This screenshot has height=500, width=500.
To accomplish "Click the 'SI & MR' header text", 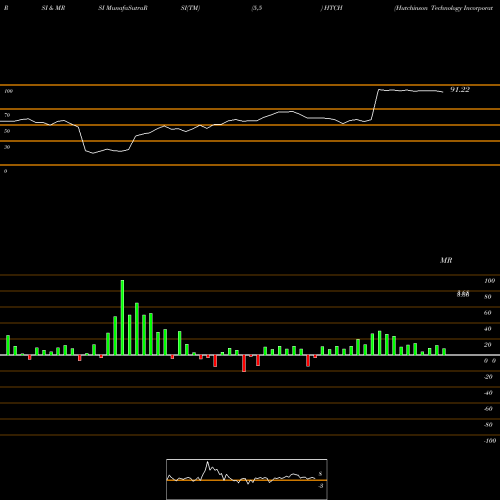I will click(53, 8).
